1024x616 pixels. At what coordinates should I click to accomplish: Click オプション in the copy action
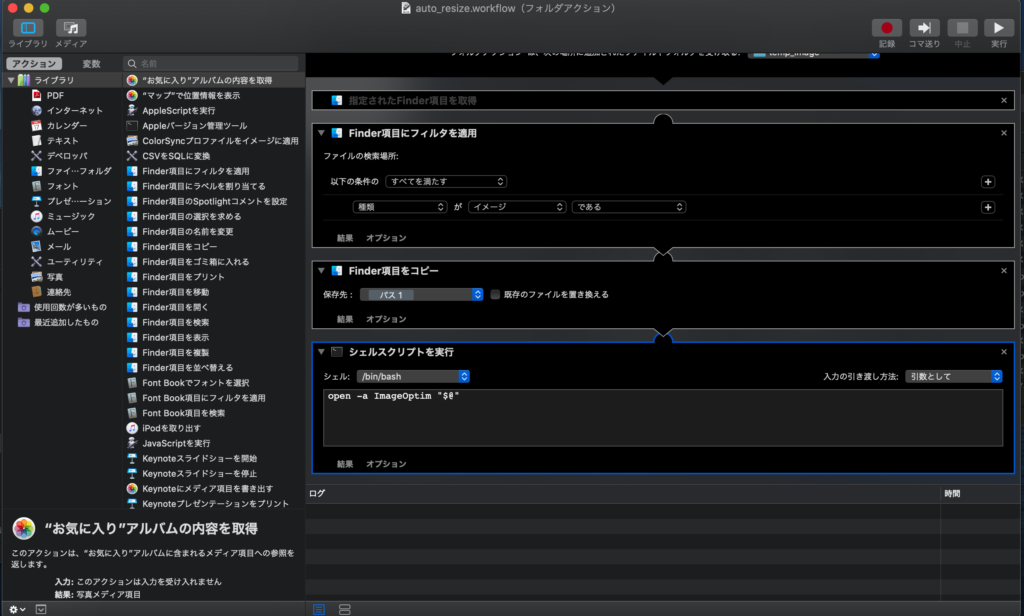pyautogui.click(x=386, y=319)
